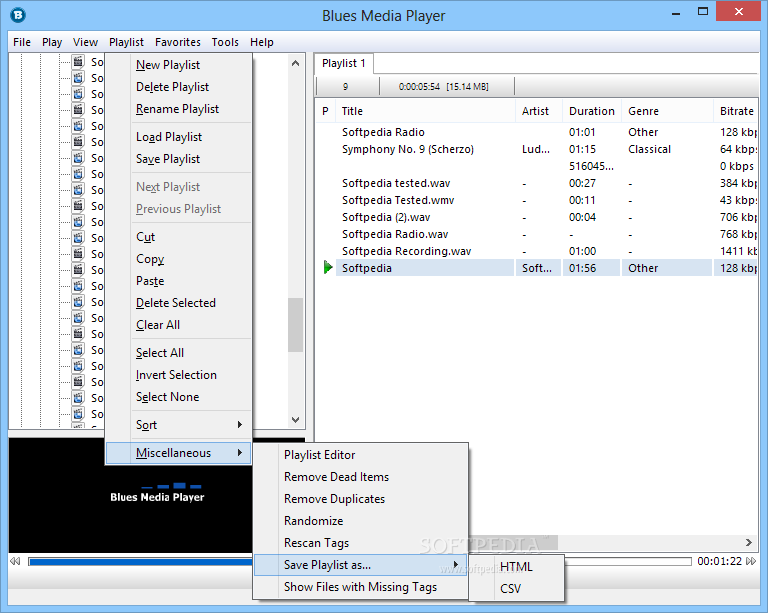The height and width of the screenshot is (613, 768).
Task: Click the file tree scrollbar down arrow
Action: coord(295,420)
